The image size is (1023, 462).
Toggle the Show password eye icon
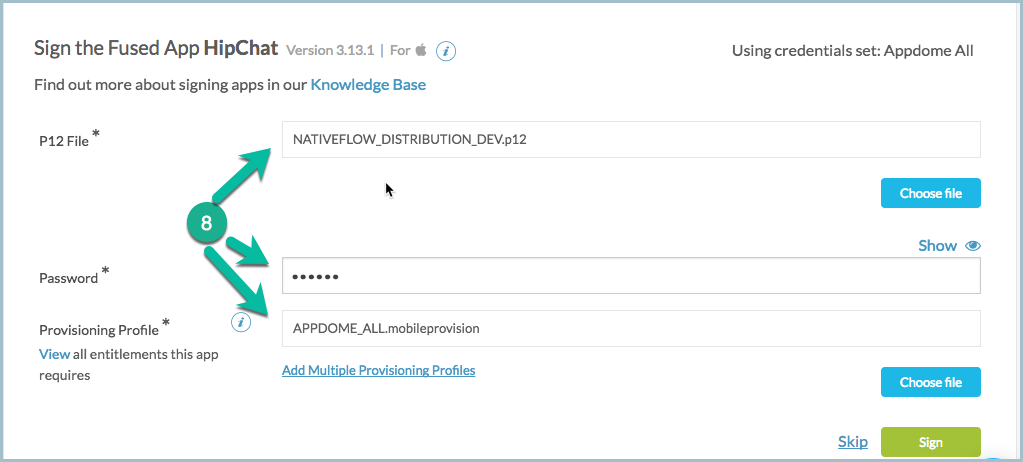click(973, 246)
